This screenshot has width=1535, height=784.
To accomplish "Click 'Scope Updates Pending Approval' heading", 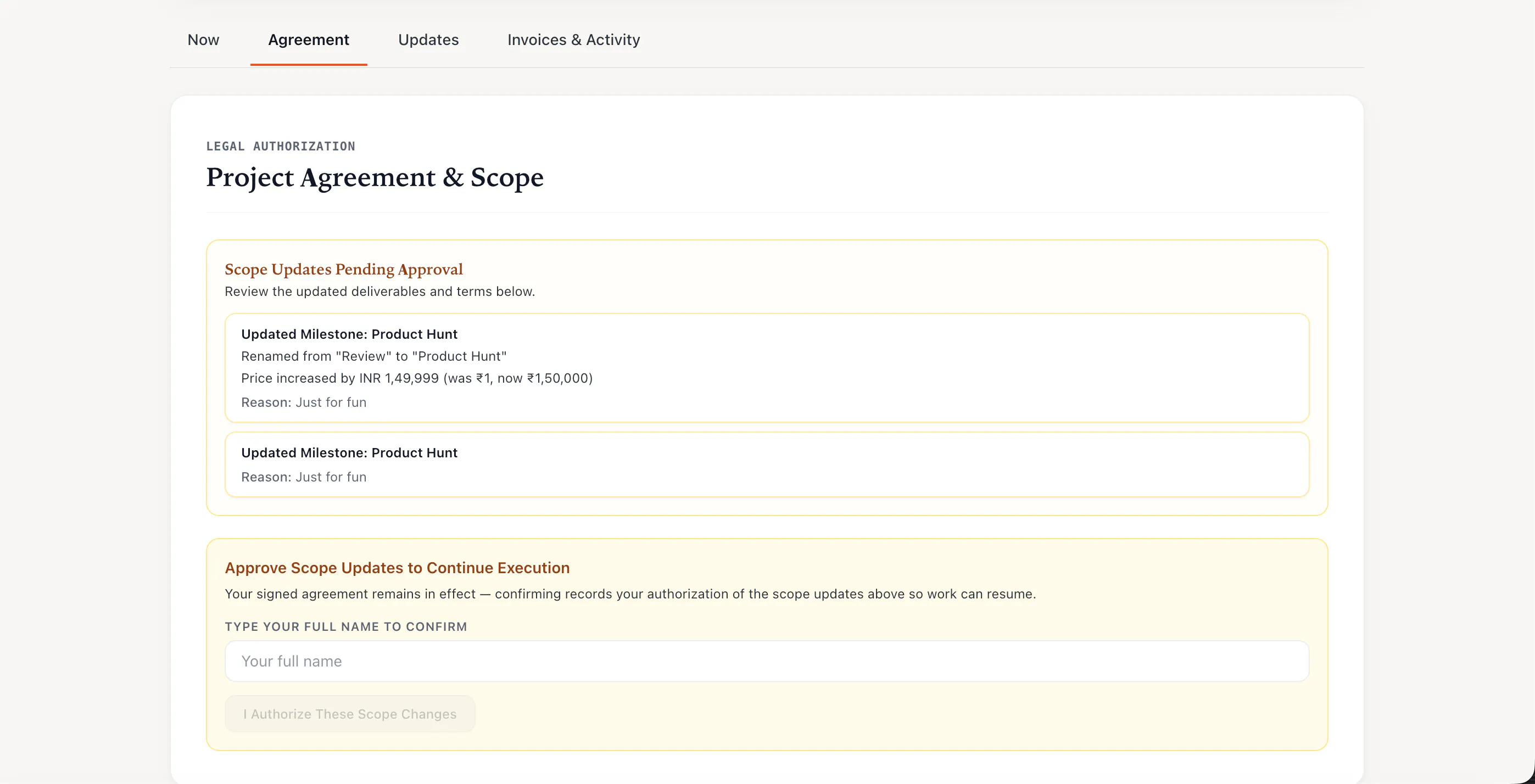I will 344,269.
